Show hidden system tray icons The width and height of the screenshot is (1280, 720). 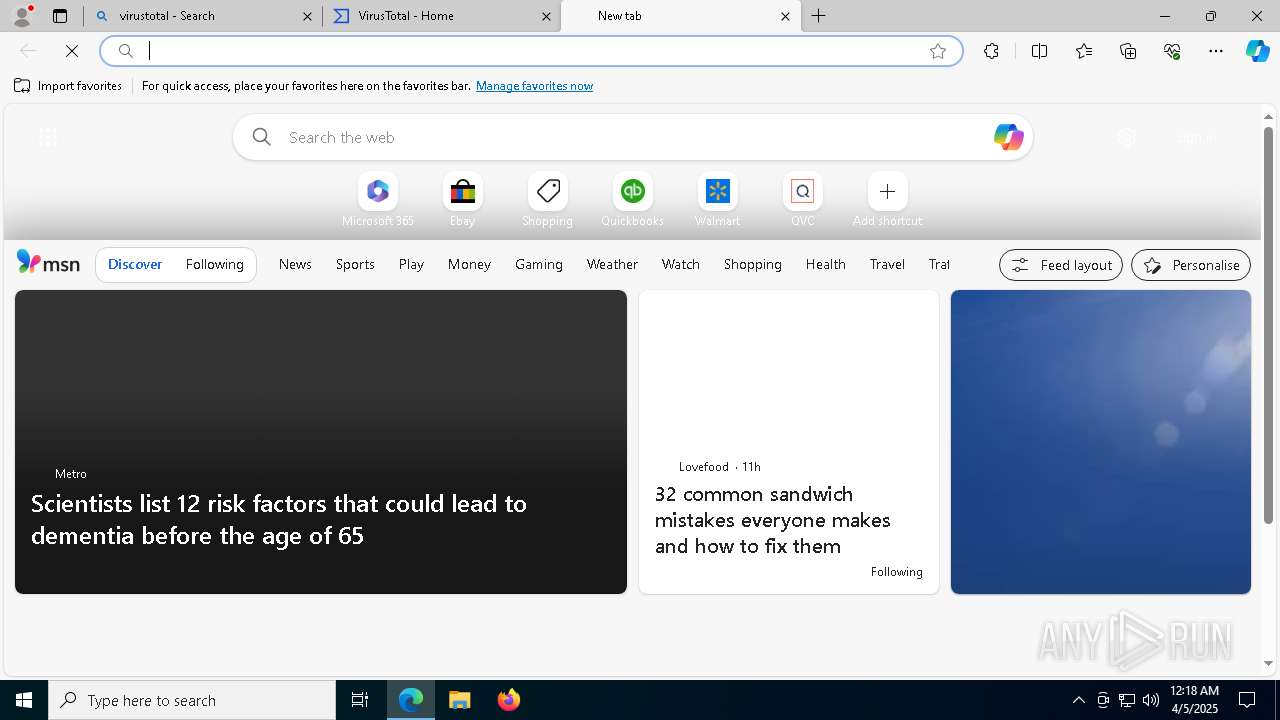tap(1078, 700)
